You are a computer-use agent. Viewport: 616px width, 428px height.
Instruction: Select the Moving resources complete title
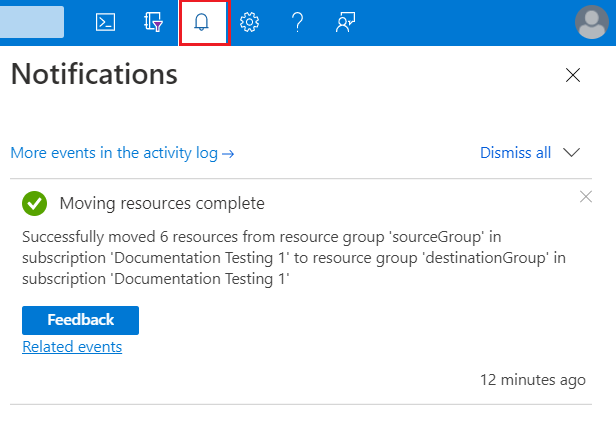(162, 204)
